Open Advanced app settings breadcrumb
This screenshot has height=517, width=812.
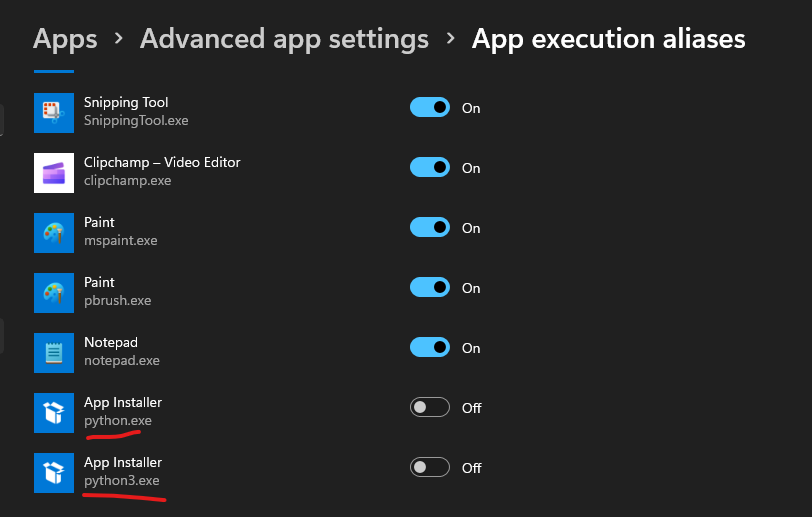tap(284, 39)
